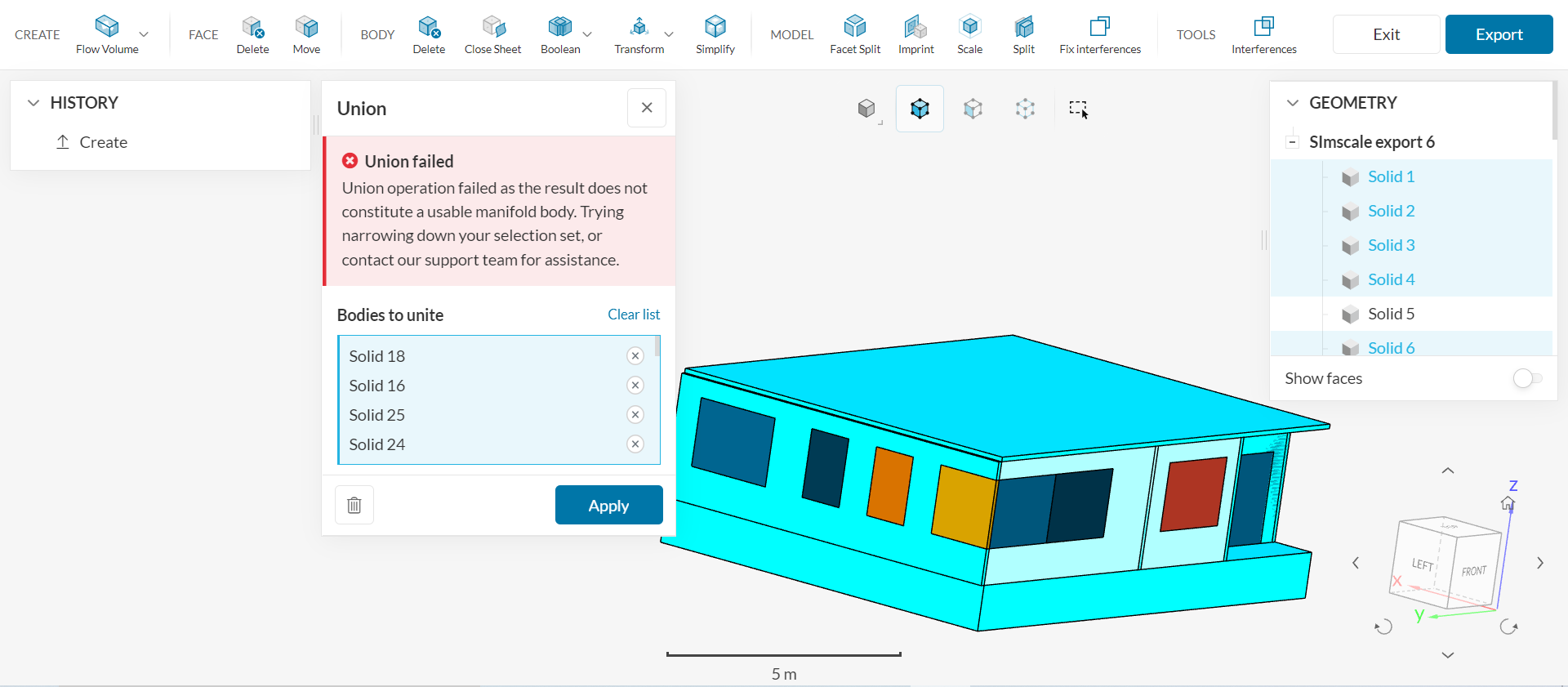Click the trash icon in the Union panel
1568x687 pixels.
(354, 505)
